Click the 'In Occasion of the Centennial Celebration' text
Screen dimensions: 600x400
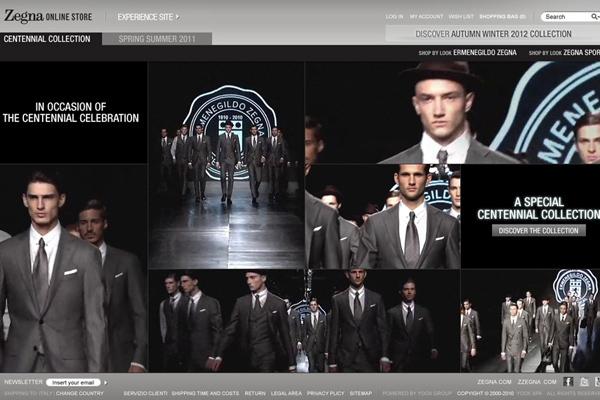(x=71, y=113)
